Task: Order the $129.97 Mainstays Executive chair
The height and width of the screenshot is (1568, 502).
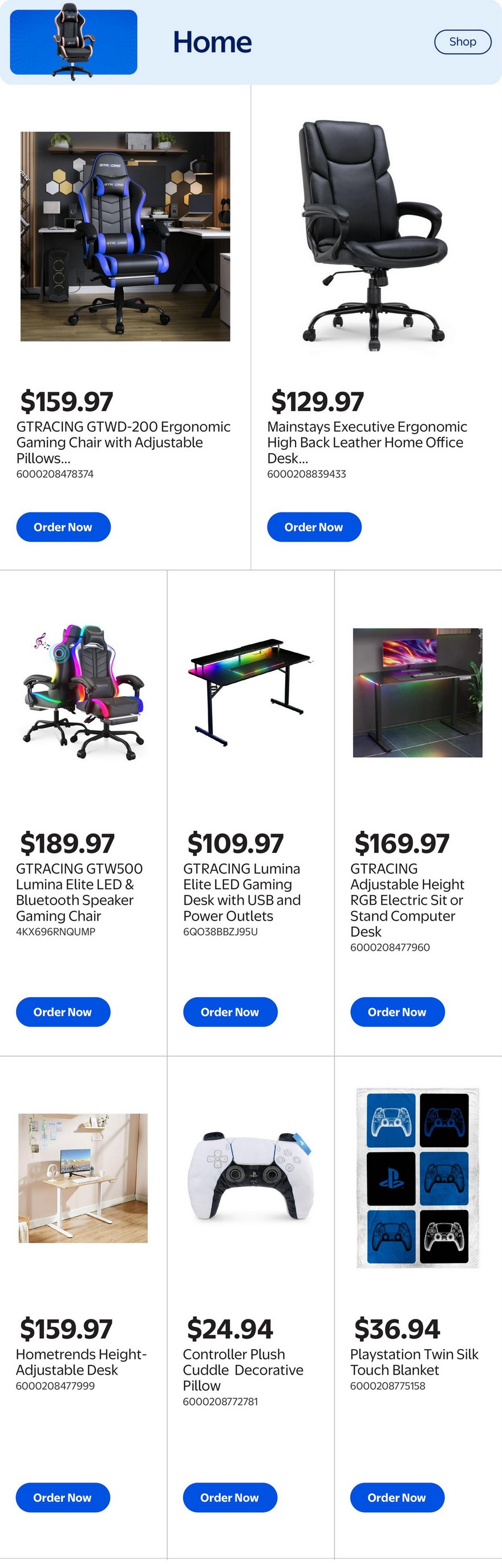Action: click(x=314, y=527)
